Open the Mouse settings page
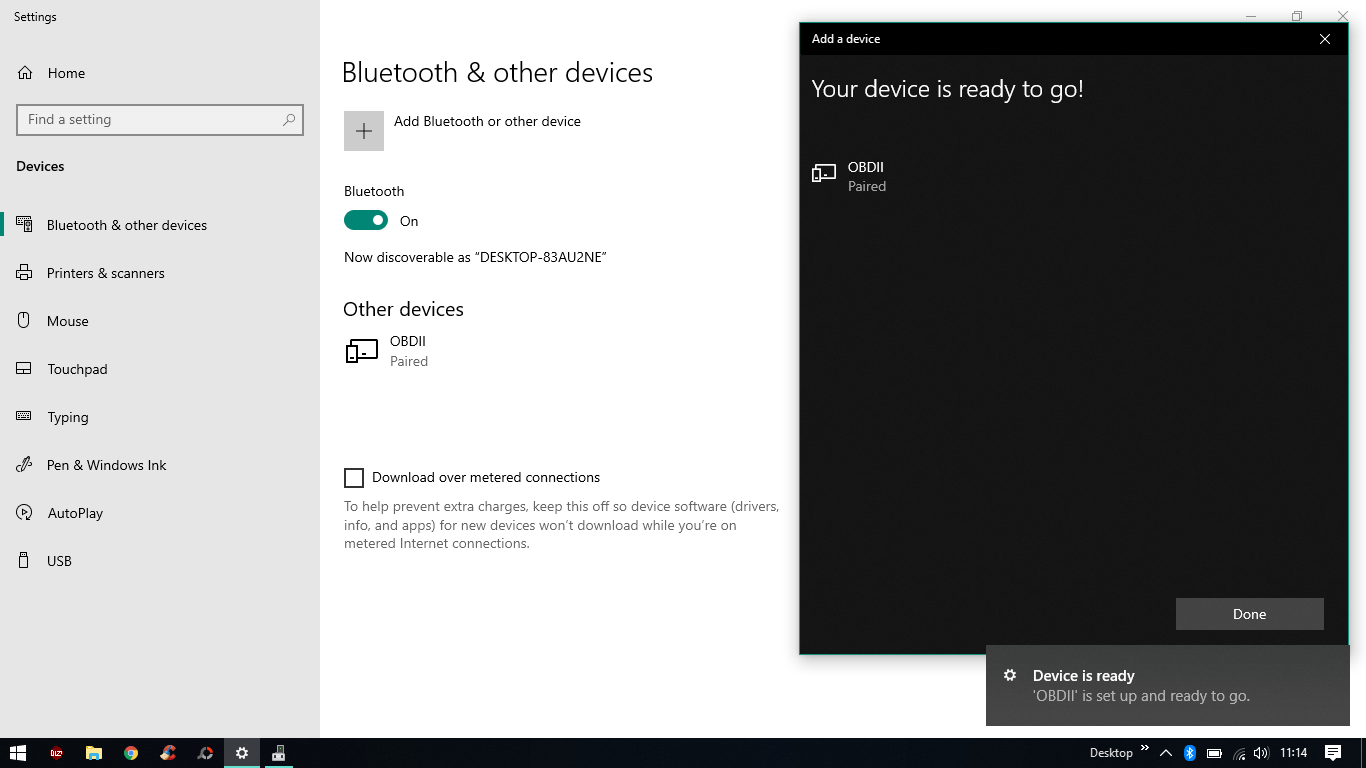Image resolution: width=1366 pixels, height=768 pixels. click(x=67, y=321)
